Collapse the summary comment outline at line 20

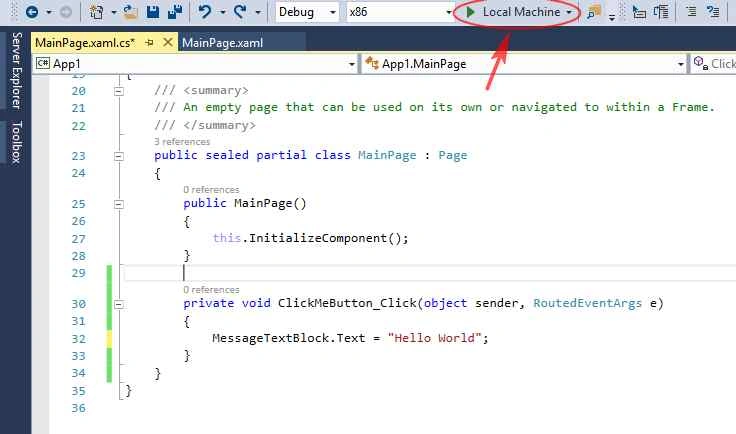(119, 91)
